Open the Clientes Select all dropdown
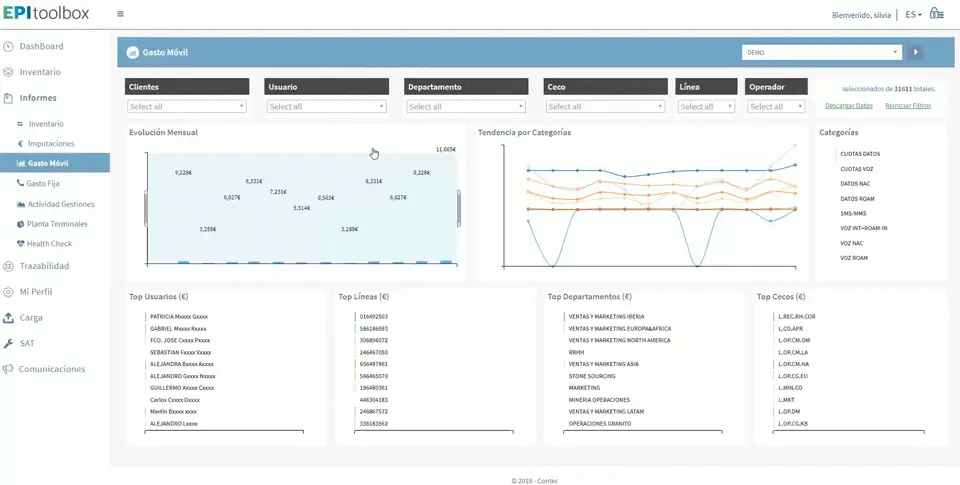This screenshot has height=485, width=960. [187, 107]
